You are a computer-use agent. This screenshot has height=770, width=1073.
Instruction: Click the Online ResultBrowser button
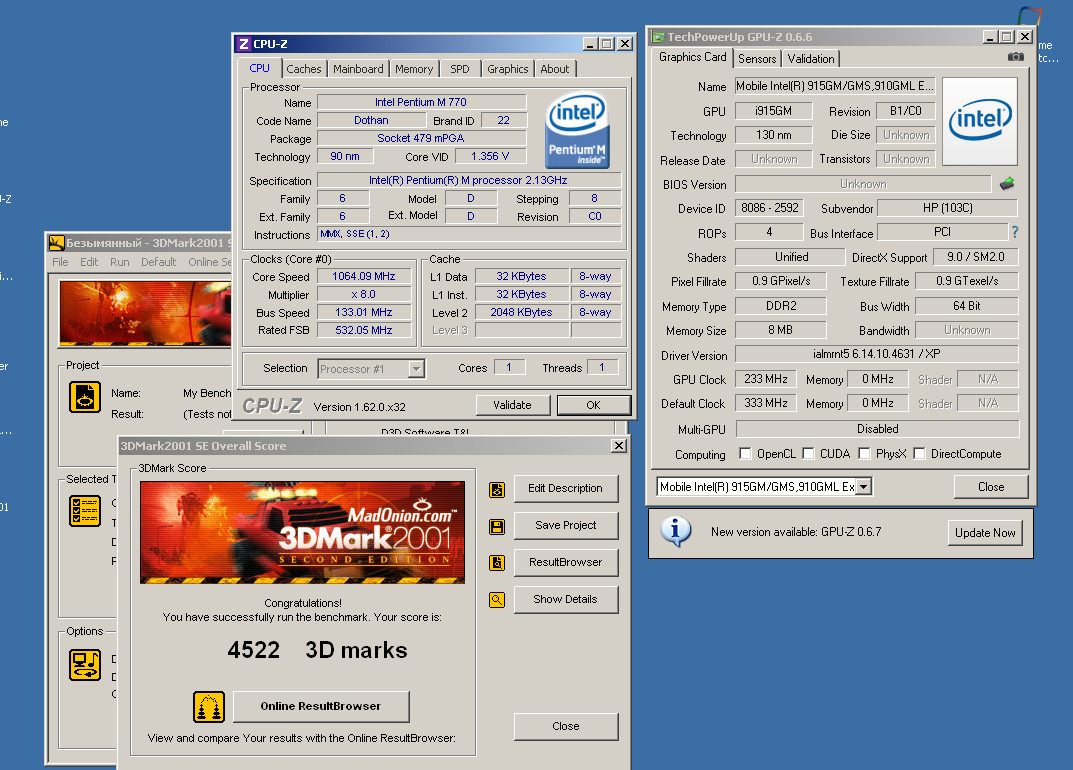(x=321, y=706)
